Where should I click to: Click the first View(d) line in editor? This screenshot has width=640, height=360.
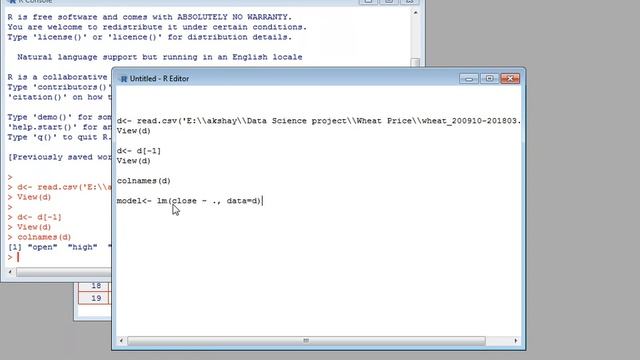point(134,131)
